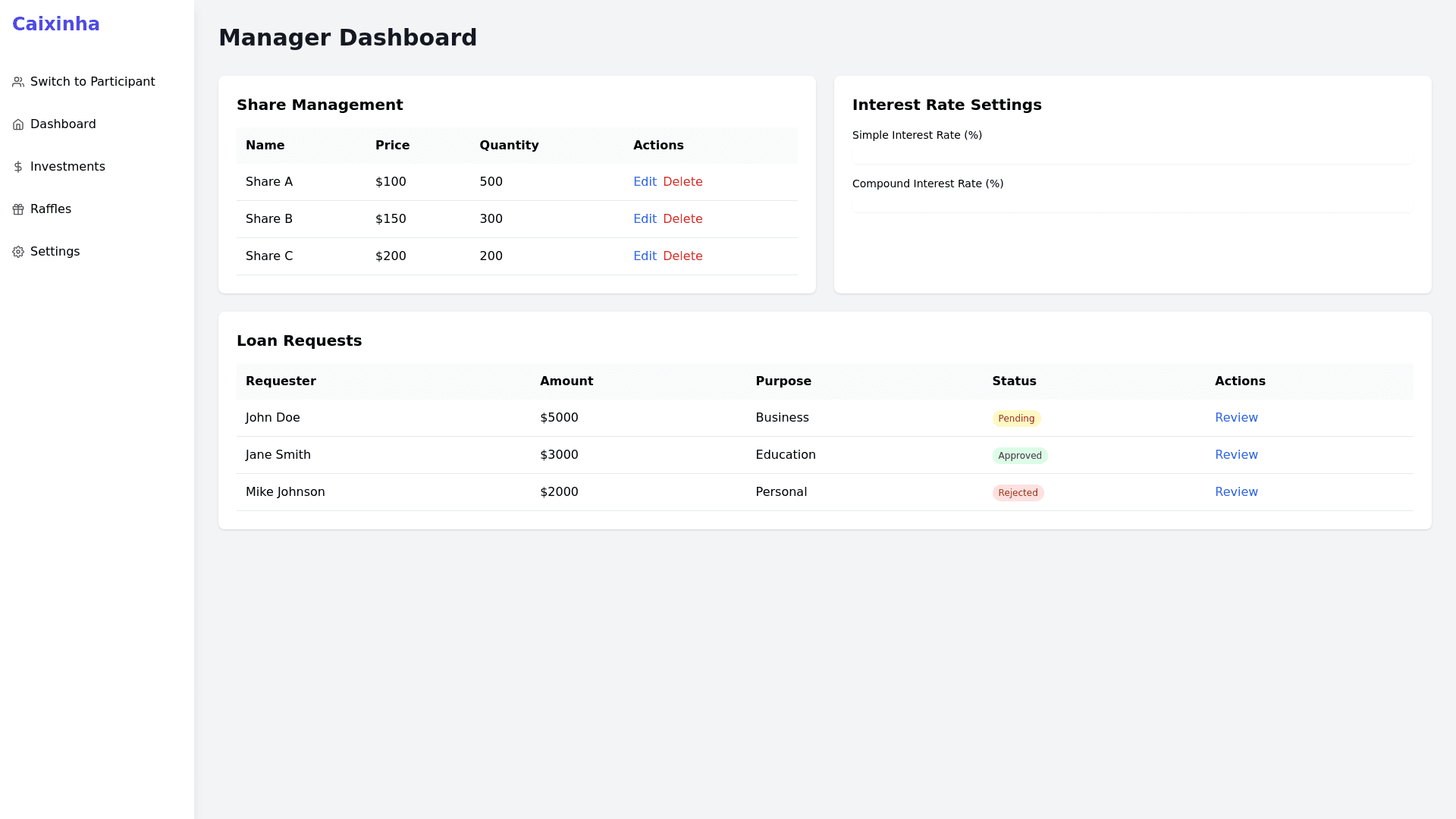Select the Dashboard home icon
1456x819 pixels.
pyautogui.click(x=17, y=124)
